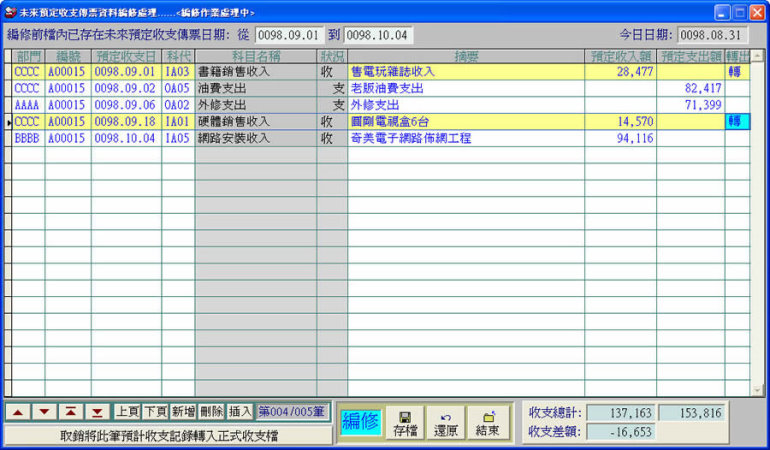
Task: Toggle the highlighted 轉 cell on row four
Action: [x=736, y=121]
